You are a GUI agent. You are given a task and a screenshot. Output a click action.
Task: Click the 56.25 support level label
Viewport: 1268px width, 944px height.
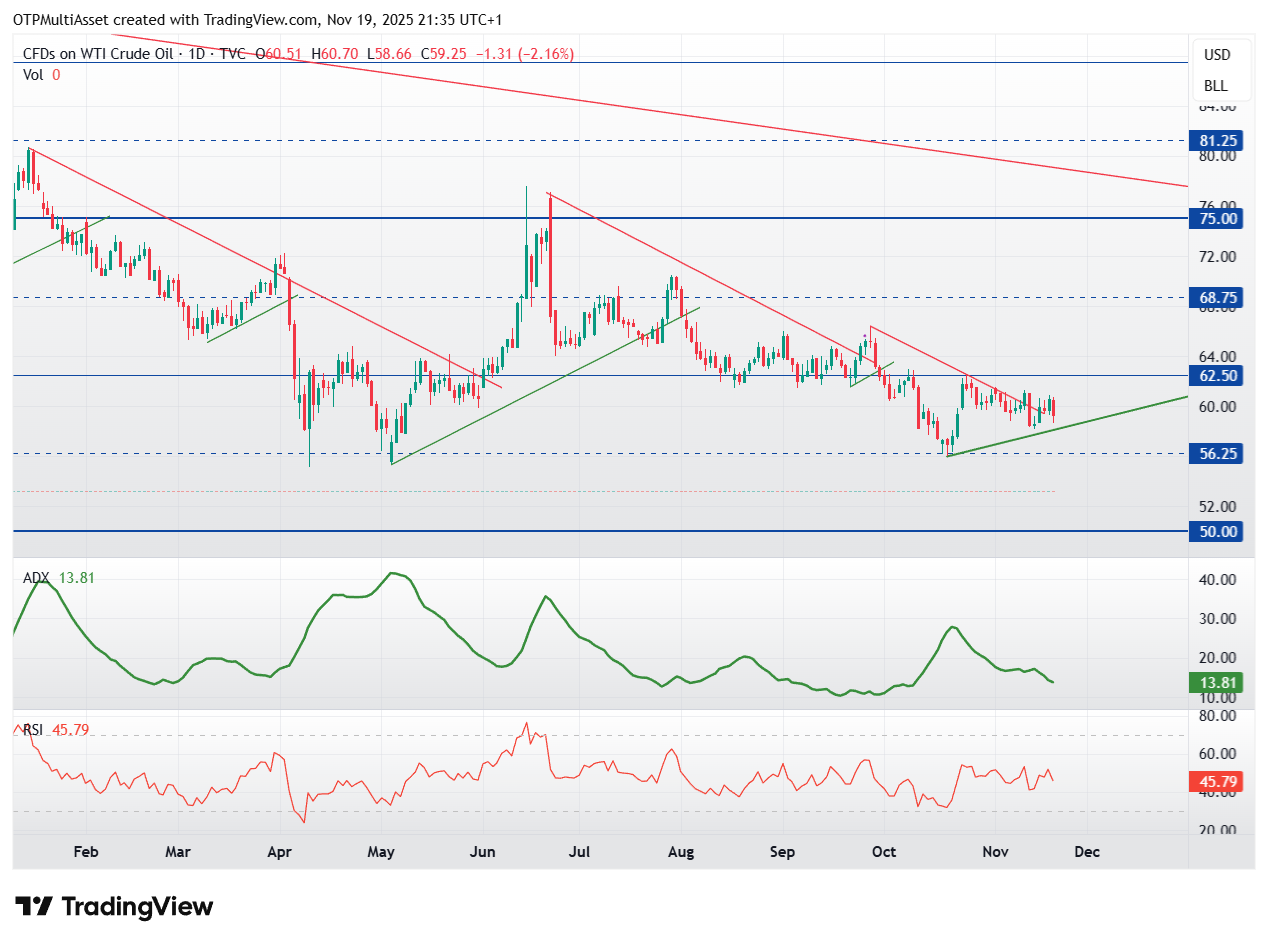click(1215, 453)
